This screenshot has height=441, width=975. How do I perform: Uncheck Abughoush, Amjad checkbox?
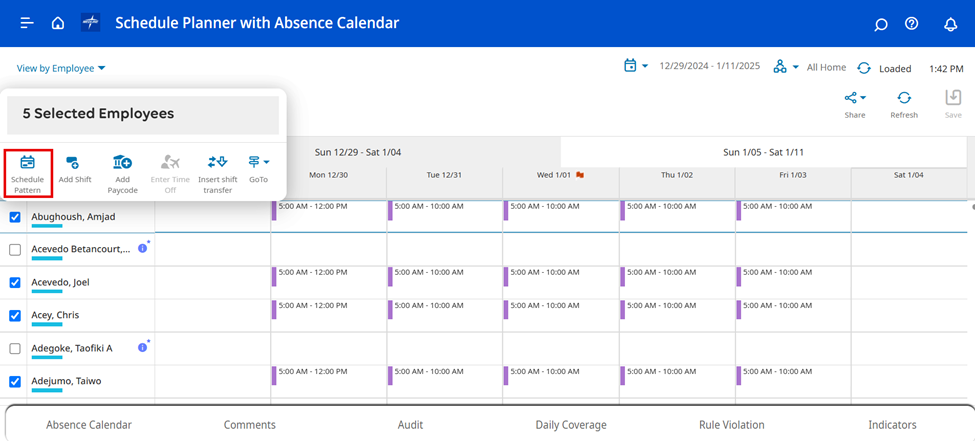pyautogui.click(x=15, y=217)
